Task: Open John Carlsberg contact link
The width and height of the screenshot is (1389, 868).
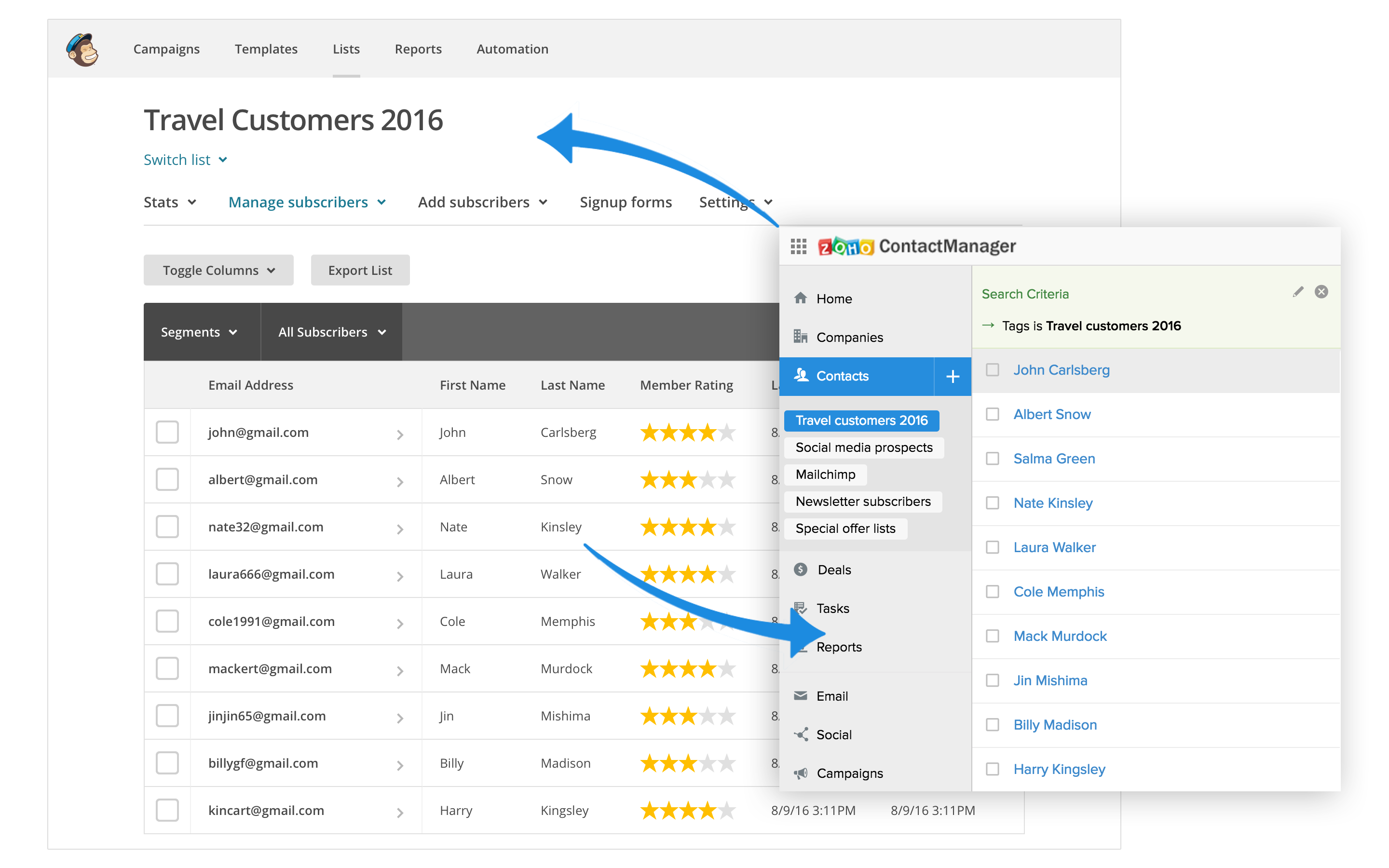Action: (x=1061, y=370)
